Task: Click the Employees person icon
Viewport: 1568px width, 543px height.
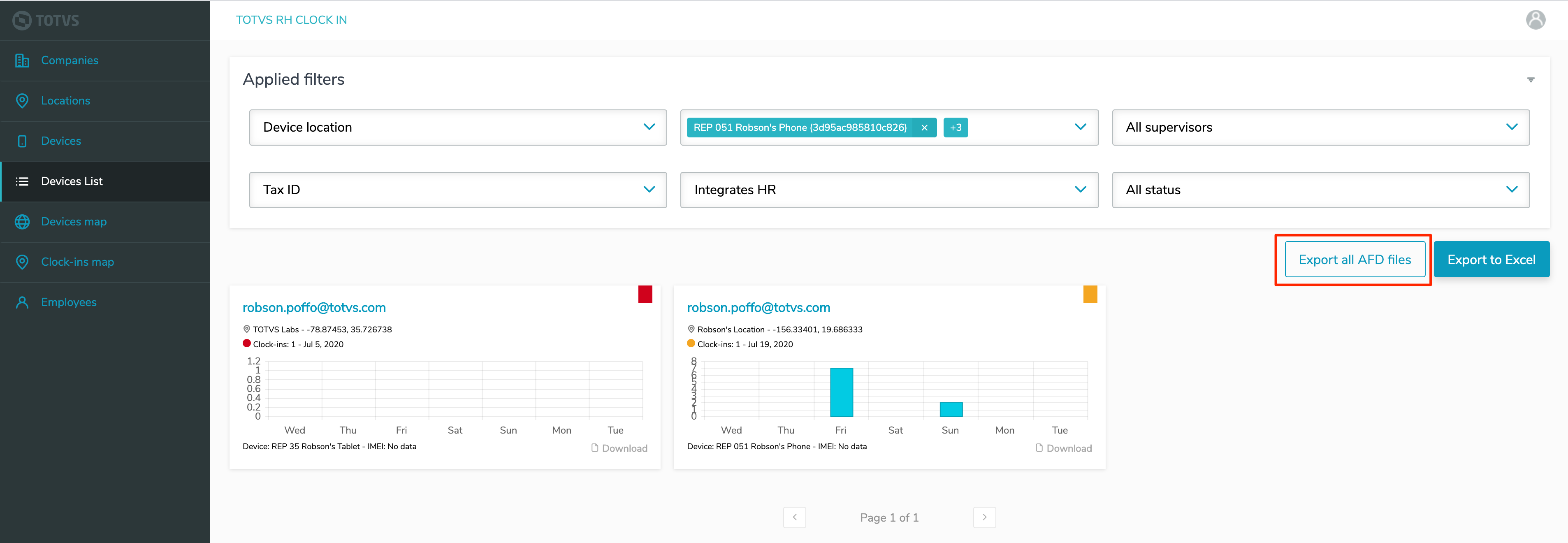Action: point(22,302)
